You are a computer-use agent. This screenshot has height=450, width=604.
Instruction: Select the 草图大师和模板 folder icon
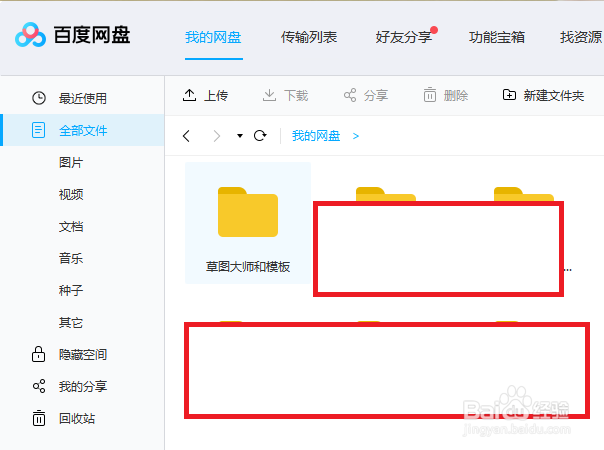tap(248, 212)
